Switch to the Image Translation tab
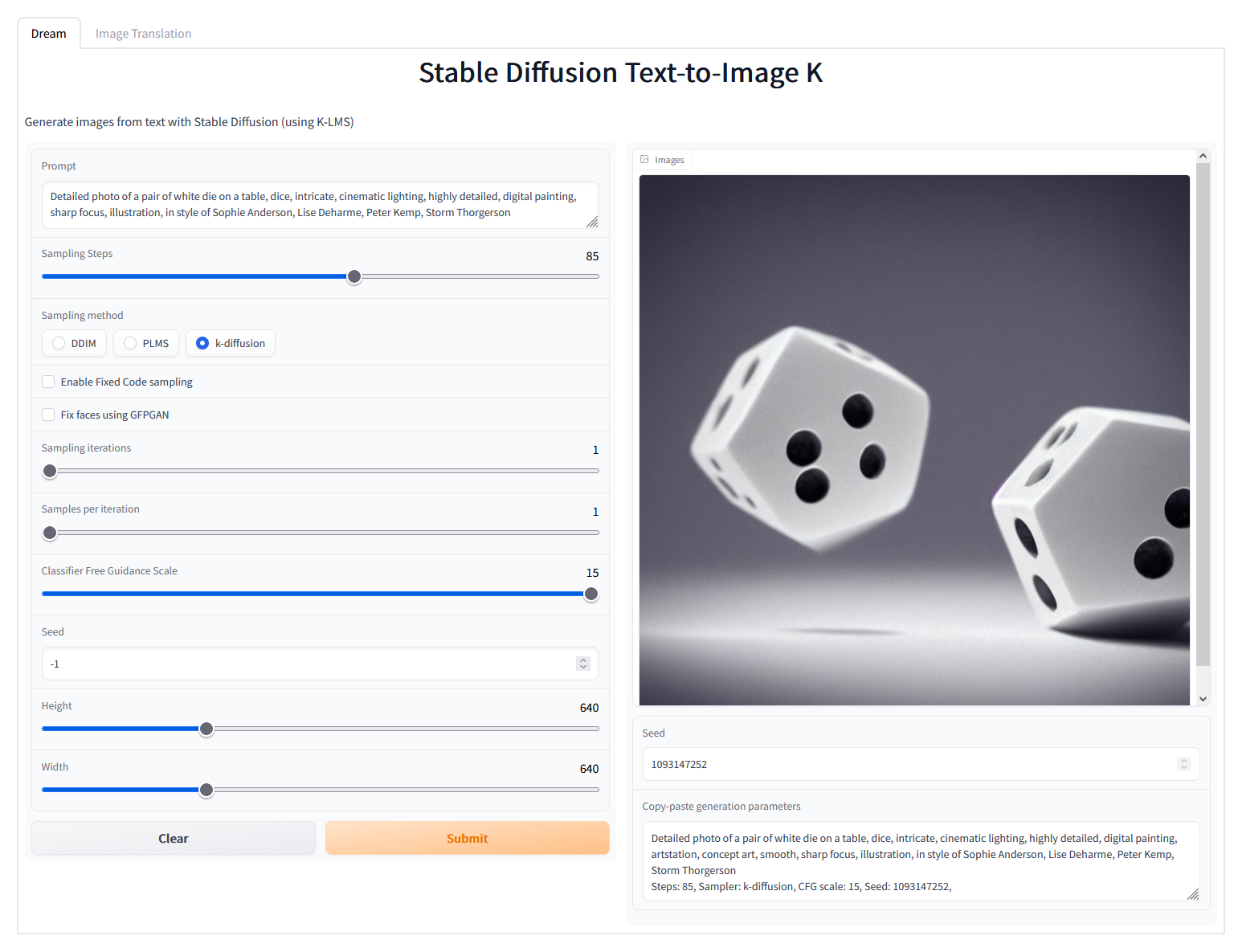Image resolution: width=1234 pixels, height=952 pixels. (143, 34)
